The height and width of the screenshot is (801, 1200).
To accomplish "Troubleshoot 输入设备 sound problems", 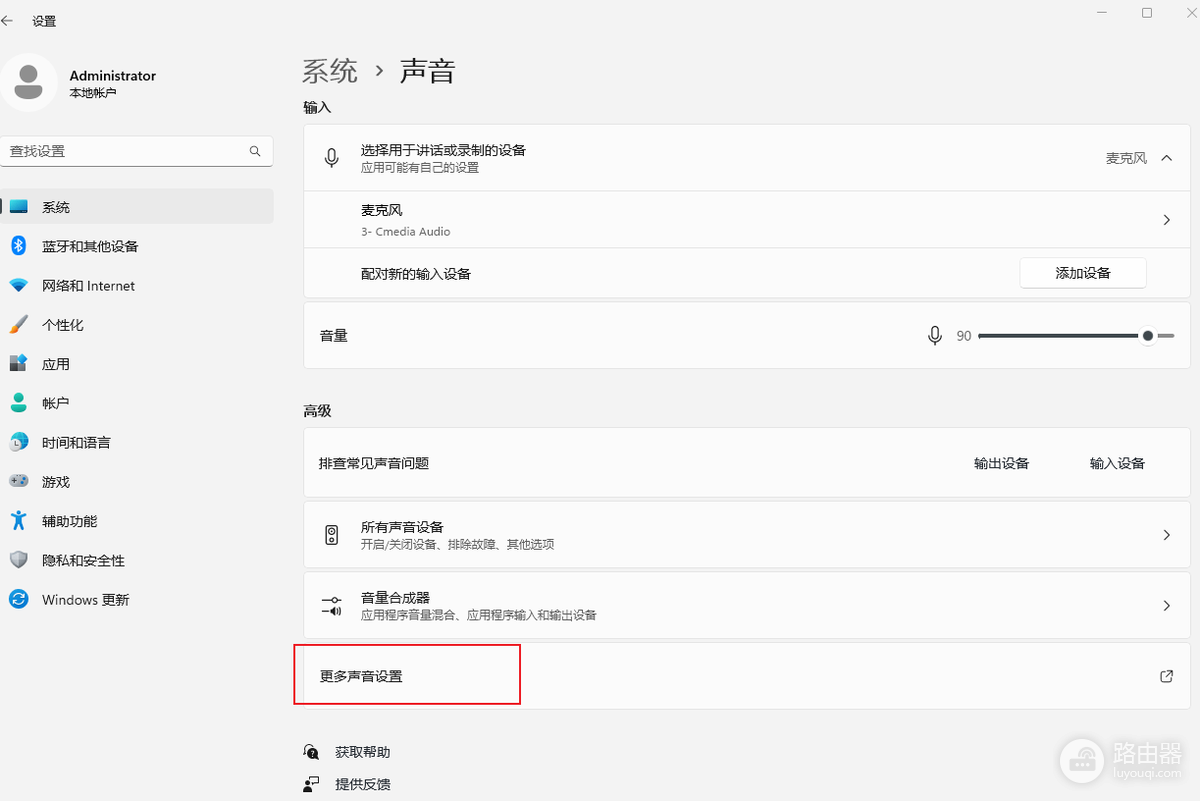I will (1117, 463).
